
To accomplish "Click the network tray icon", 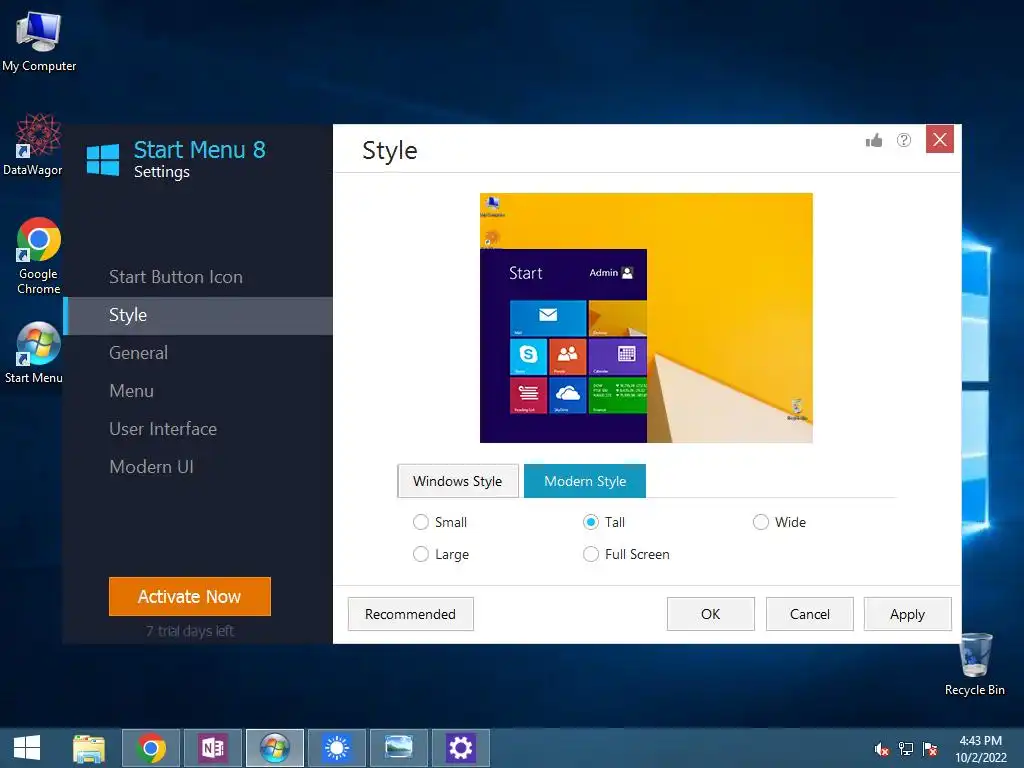I will 906,749.
